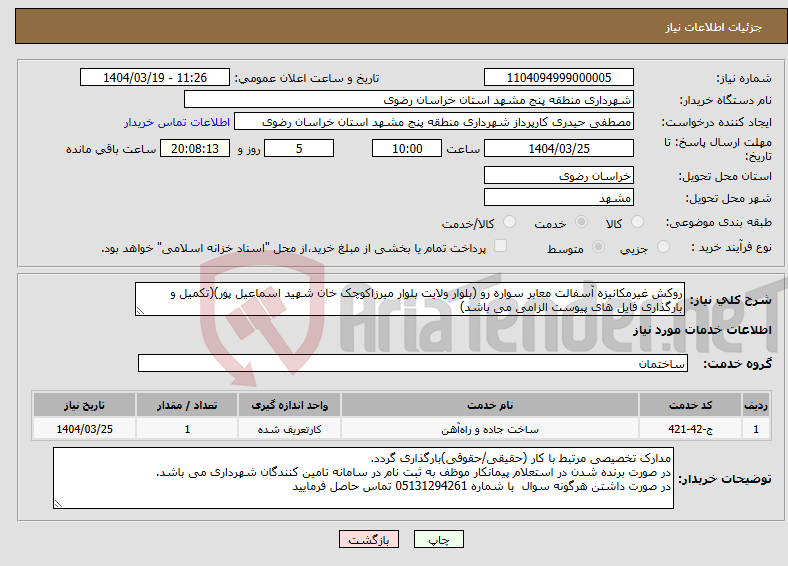This screenshot has width=788, height=566.
Task: Open the اطلاعات تماس خریدار link
Action: click(x=177, y=122)
